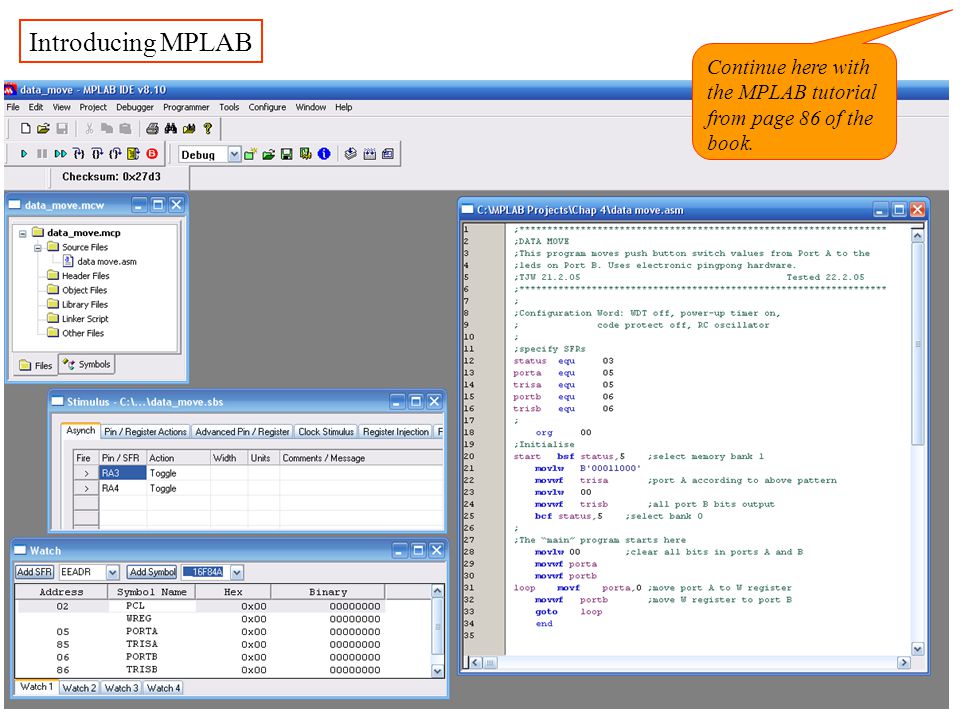Viewport: 960px width, 720px height.
Task: Select the Clock Stimulus tab
Action: coord(326,432)
